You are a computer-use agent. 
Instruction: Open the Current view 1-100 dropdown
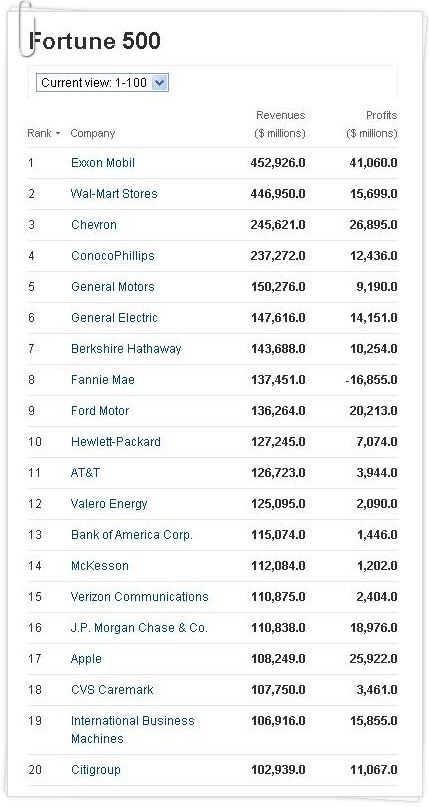(102, 83)
